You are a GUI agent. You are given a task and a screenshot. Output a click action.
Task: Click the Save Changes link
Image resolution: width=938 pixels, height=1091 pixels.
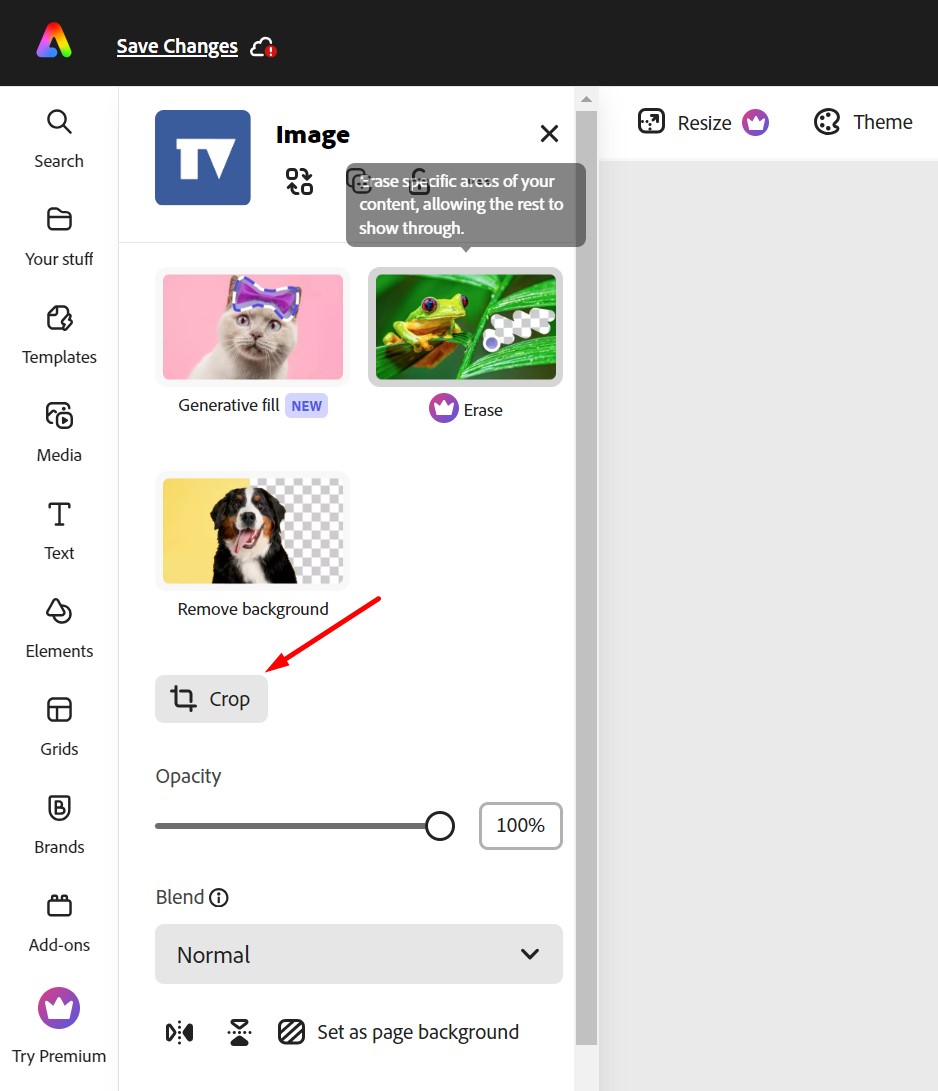point(177,46)
